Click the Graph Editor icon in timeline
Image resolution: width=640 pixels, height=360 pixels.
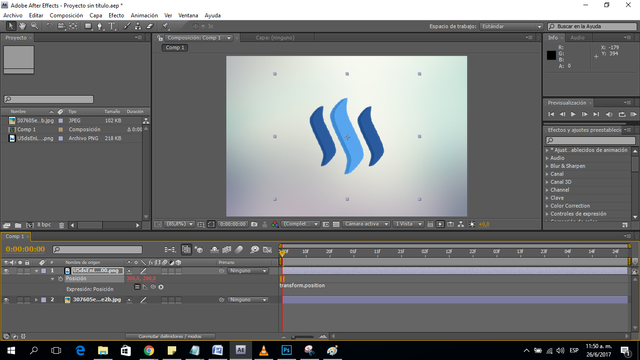click(267, 249)
